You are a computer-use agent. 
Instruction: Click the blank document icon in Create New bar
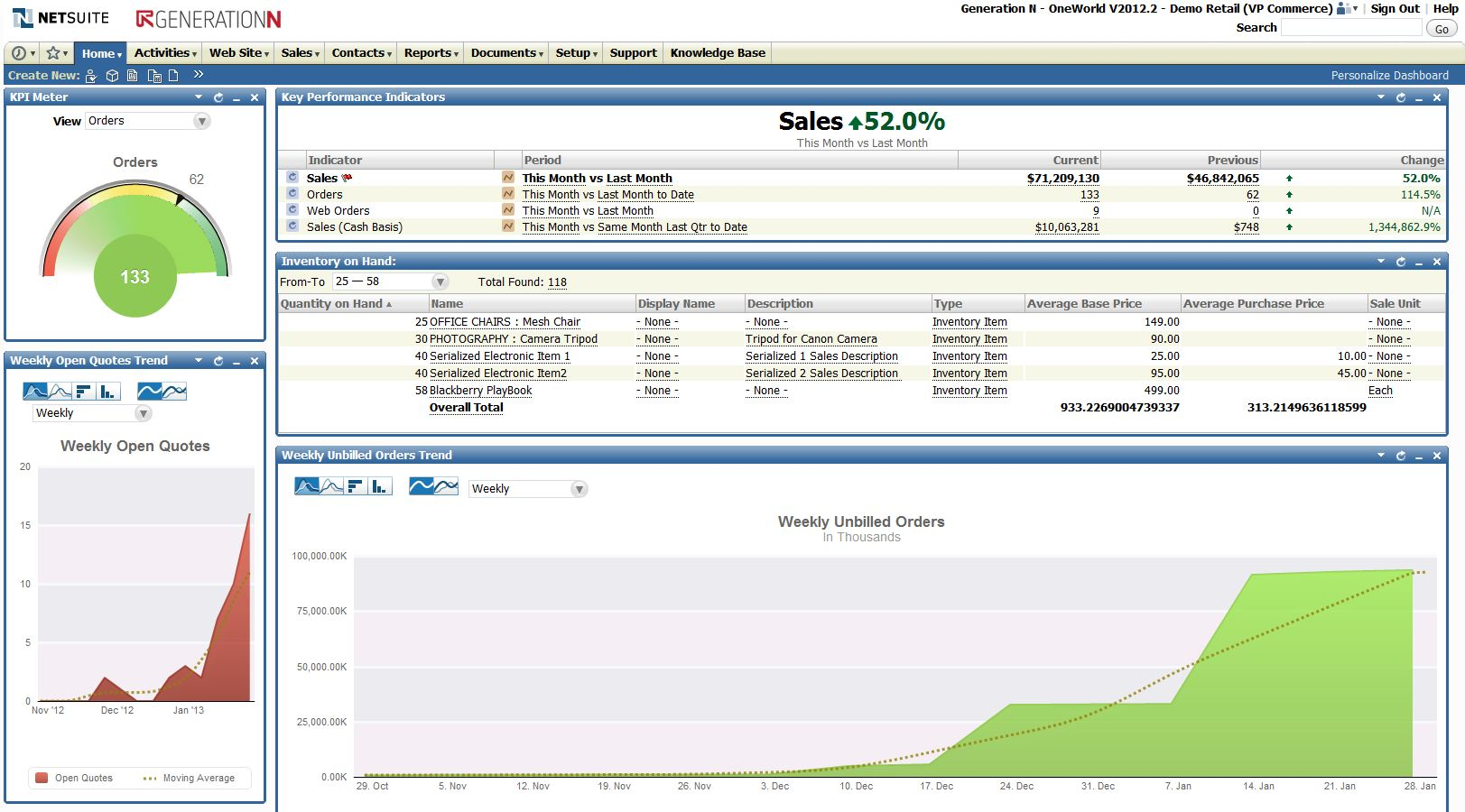174,76
